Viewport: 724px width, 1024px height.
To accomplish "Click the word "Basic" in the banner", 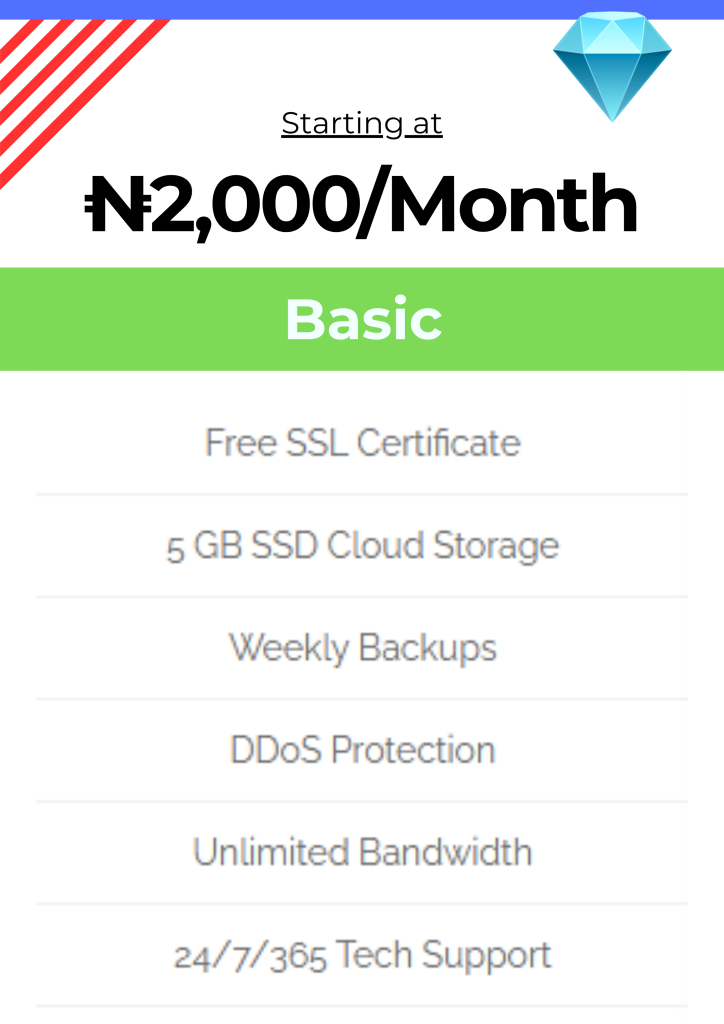I will 363,320.
